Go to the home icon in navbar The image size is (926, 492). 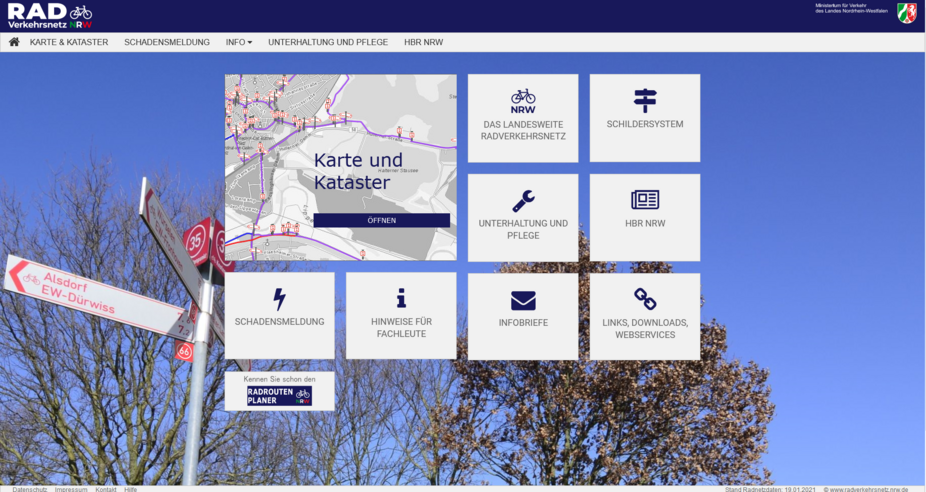coord(14,42)
